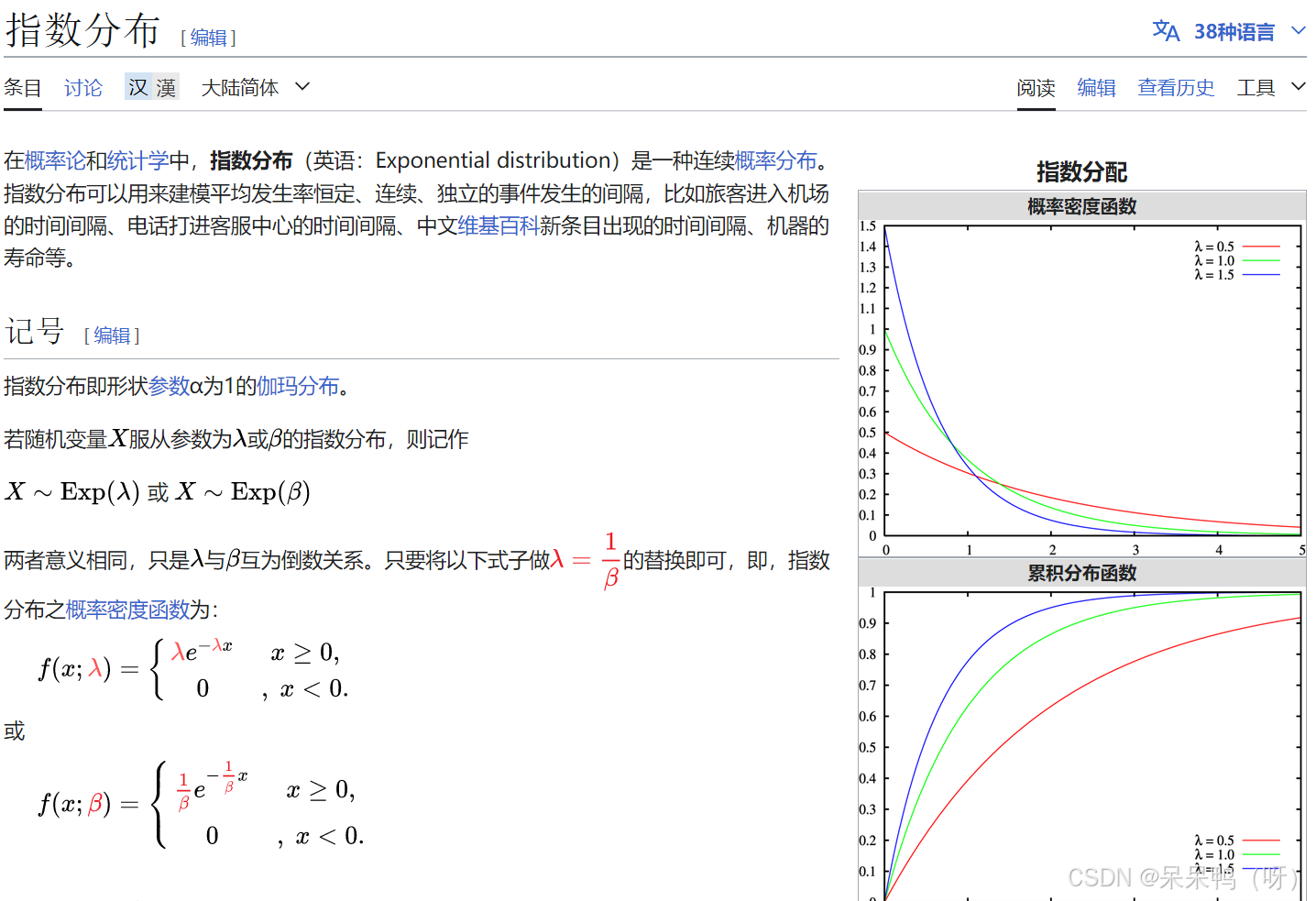Select the 阅读 reading view
Screen dimensions: 1316x901
point(1036,86)
